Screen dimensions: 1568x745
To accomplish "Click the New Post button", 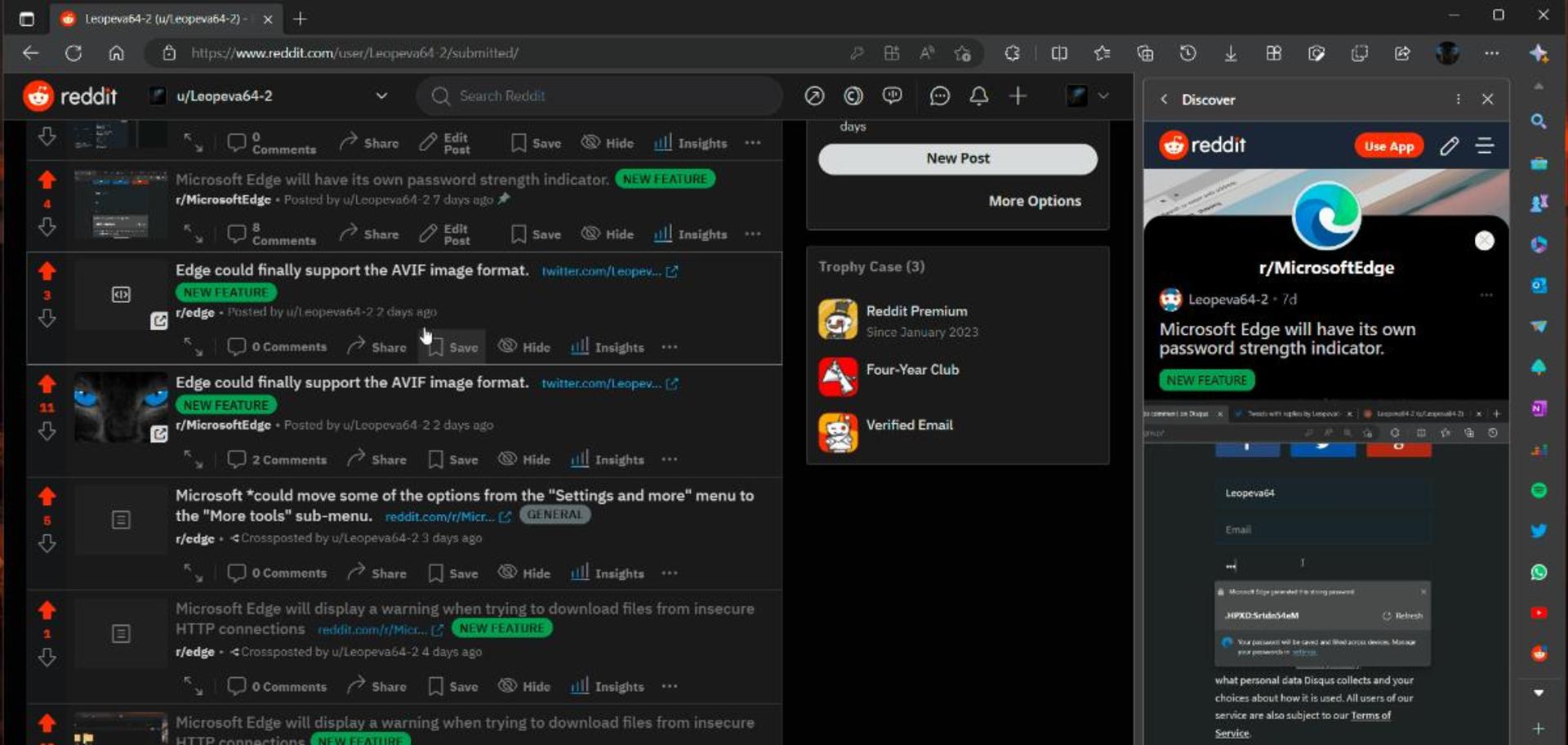I will click(958, 158).
